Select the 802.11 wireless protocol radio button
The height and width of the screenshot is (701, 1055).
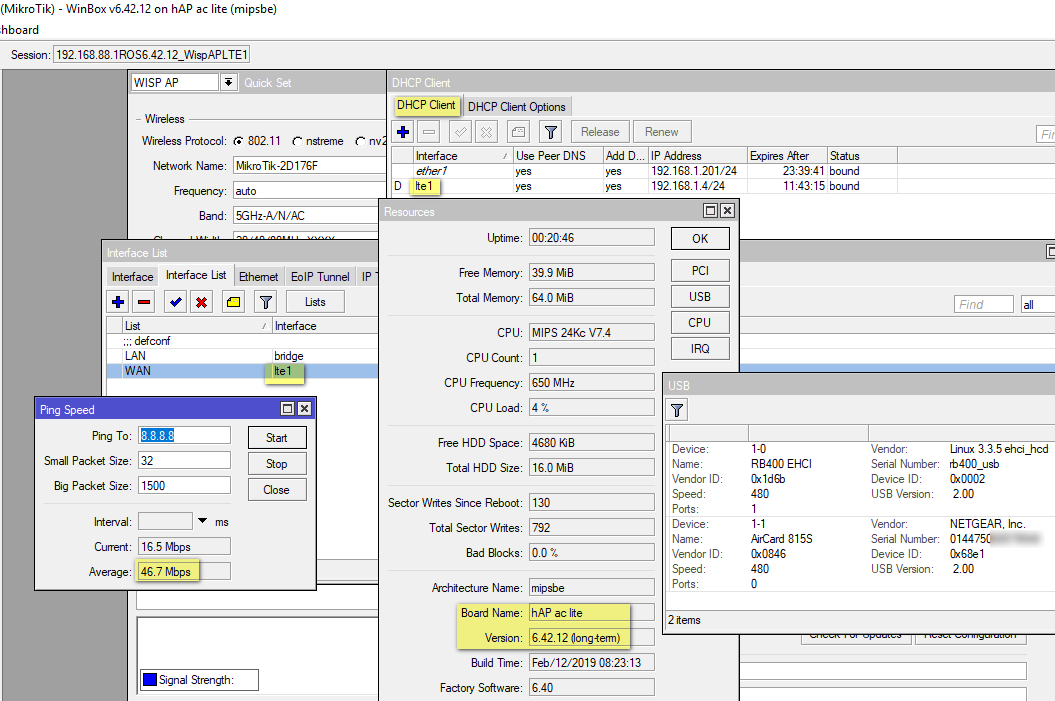(x=238, y=142)
